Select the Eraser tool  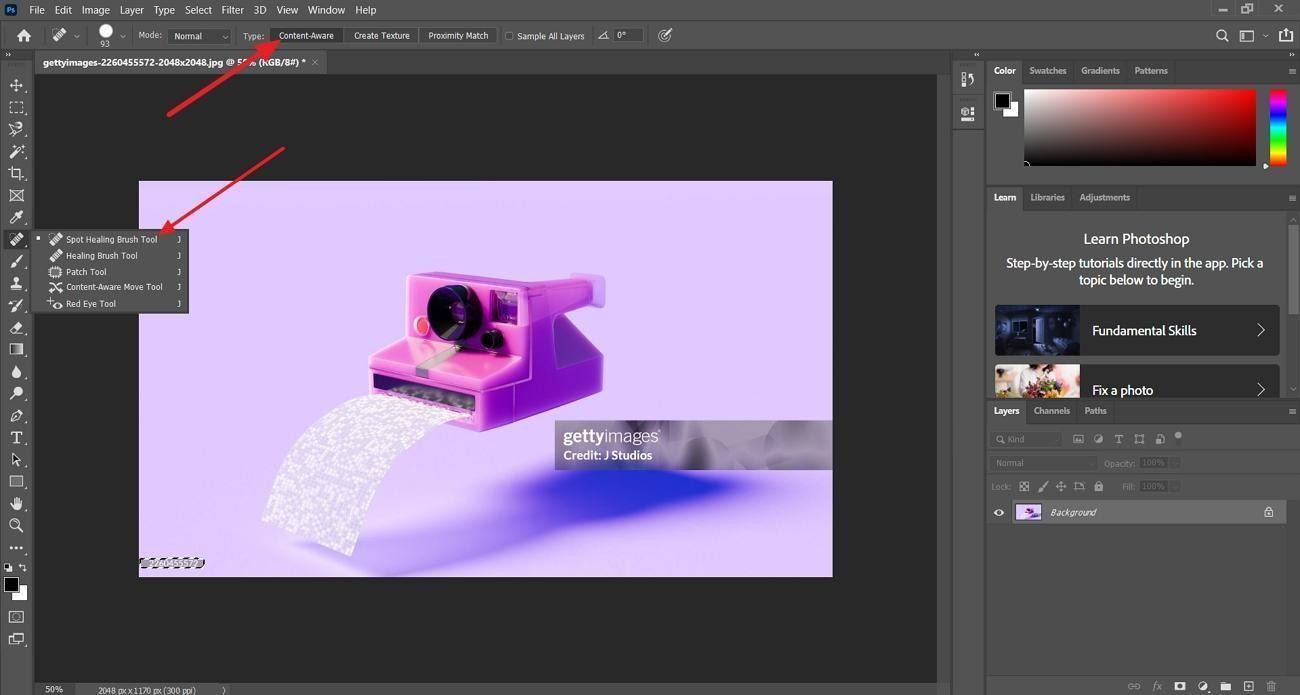(16, 328)
